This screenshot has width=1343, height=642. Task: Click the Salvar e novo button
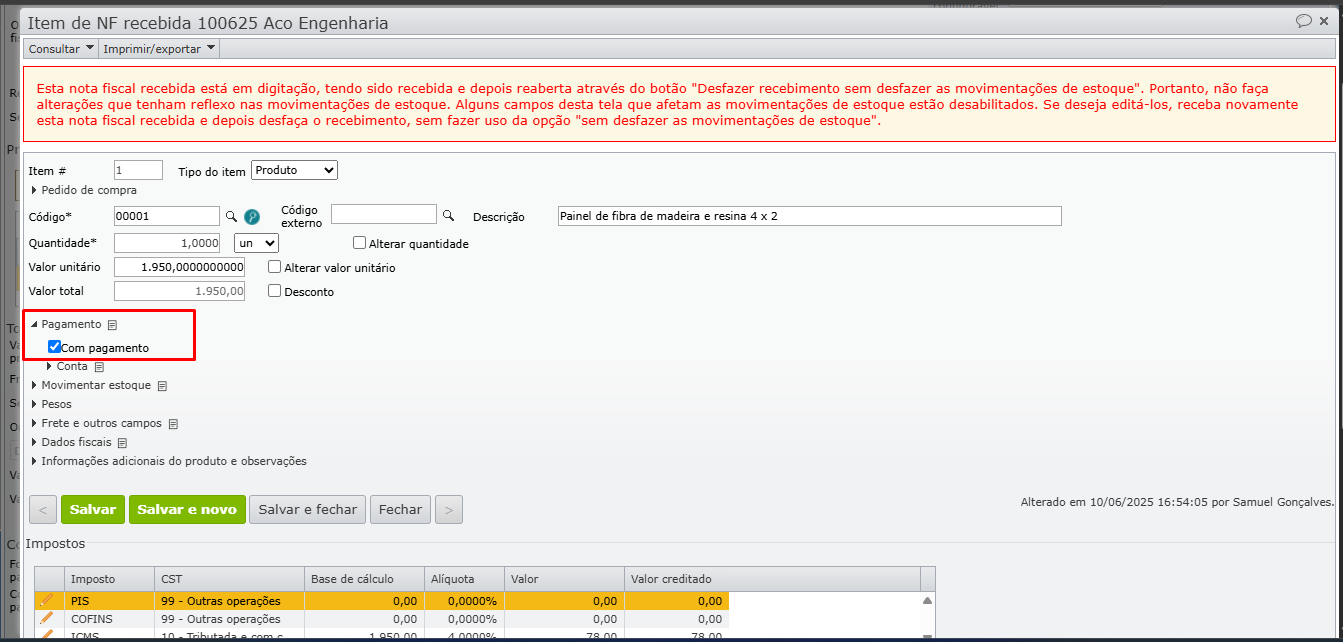pos(187,510)
